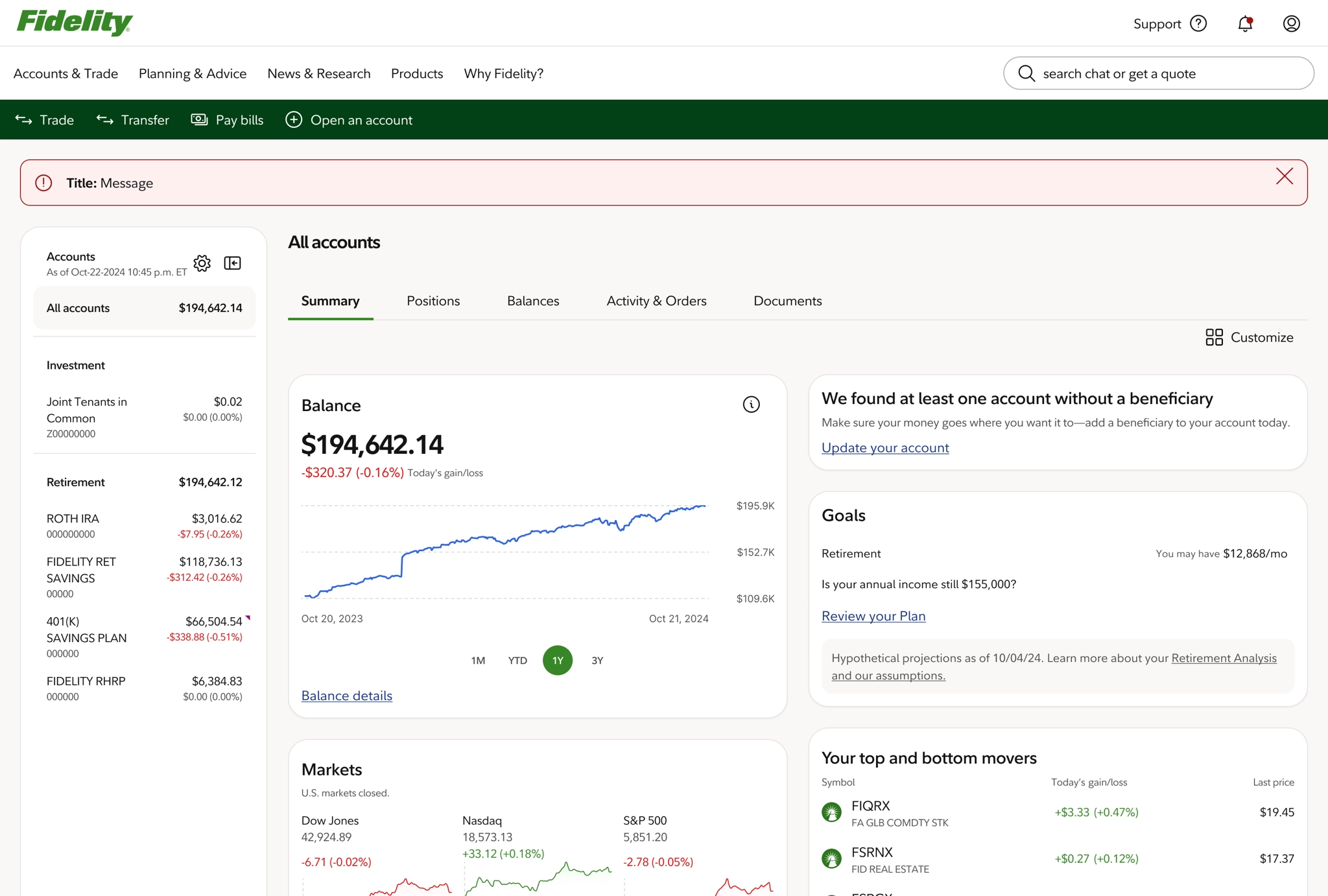Select the YTD chart time range
Viewport: 1328px width, 896px height.
coord(517,660)
